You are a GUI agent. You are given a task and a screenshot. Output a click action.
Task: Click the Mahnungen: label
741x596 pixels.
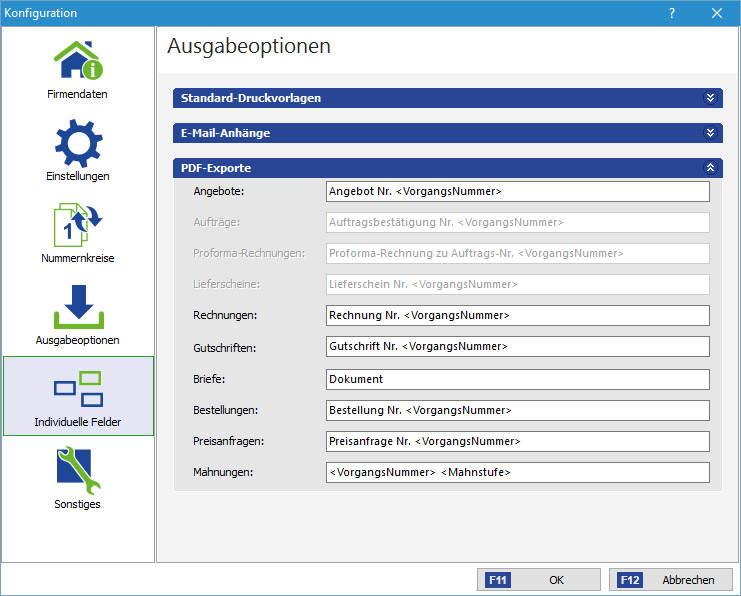coord(223,472)
